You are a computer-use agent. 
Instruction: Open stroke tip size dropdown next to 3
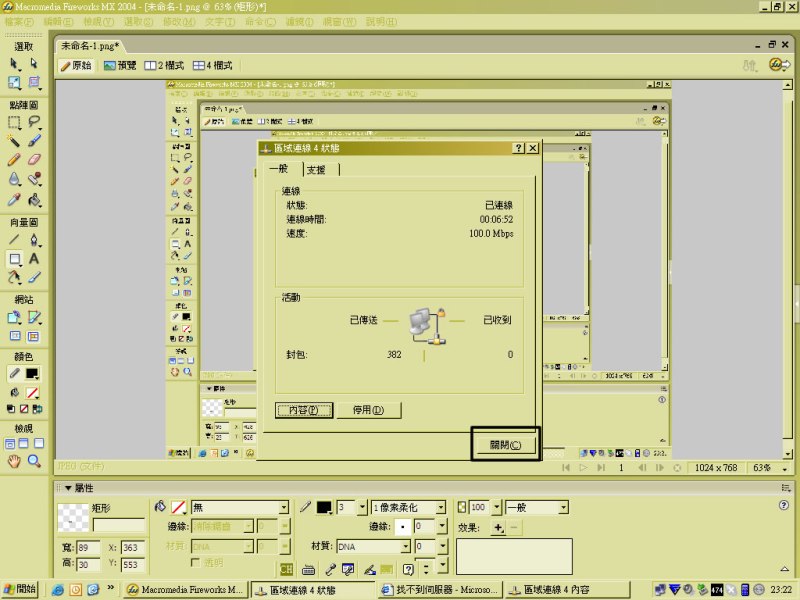pyautogui.click(x=362, y=508)
